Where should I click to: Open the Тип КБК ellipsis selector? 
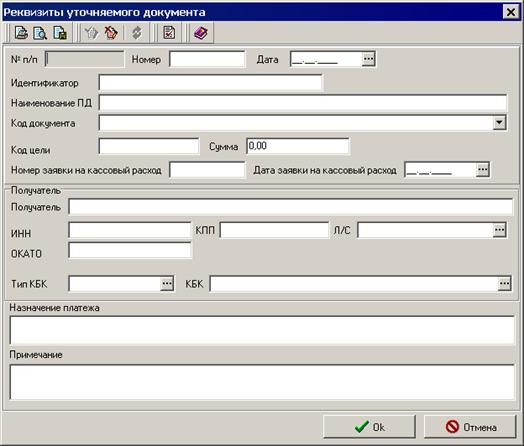167,284
